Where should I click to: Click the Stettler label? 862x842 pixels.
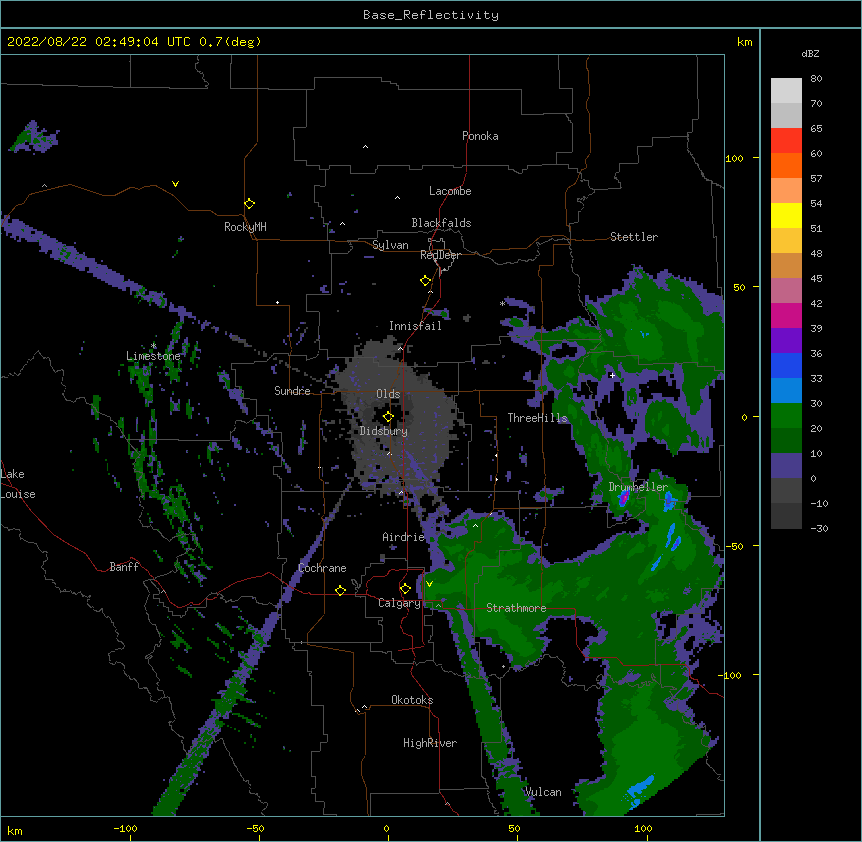[633, 237]
